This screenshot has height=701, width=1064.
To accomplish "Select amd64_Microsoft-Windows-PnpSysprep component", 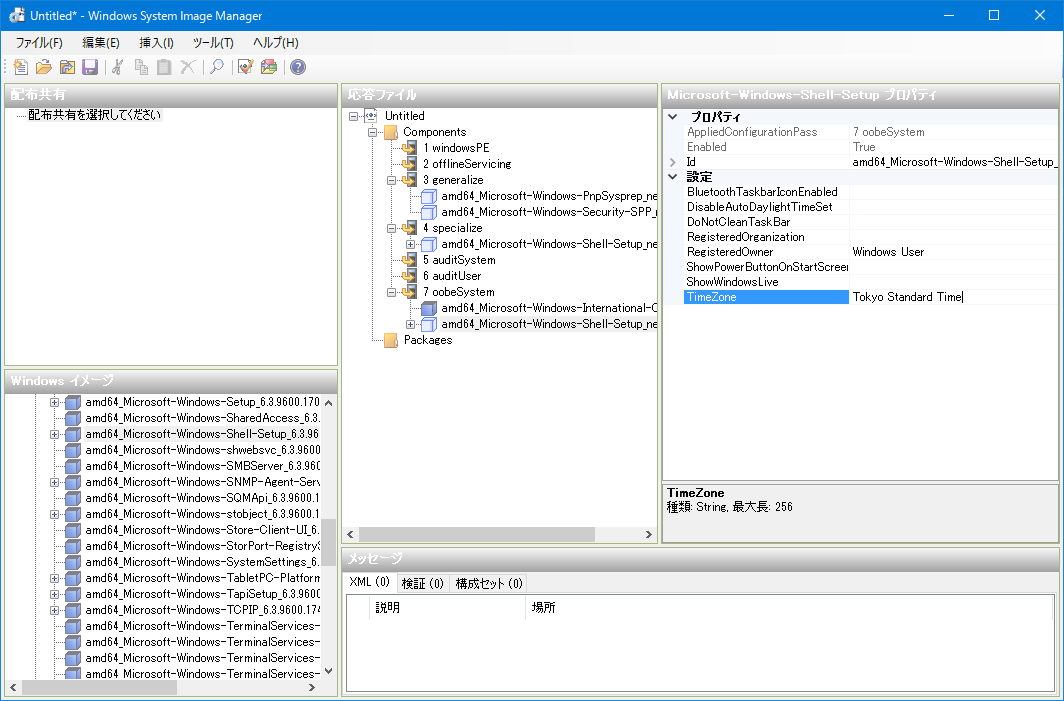I will [549, 196].
